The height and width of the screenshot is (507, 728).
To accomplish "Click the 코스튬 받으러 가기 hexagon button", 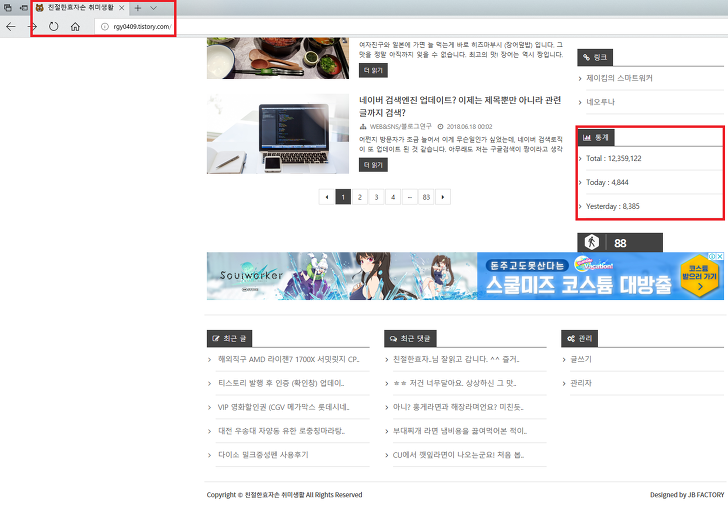I will [699, 276].
